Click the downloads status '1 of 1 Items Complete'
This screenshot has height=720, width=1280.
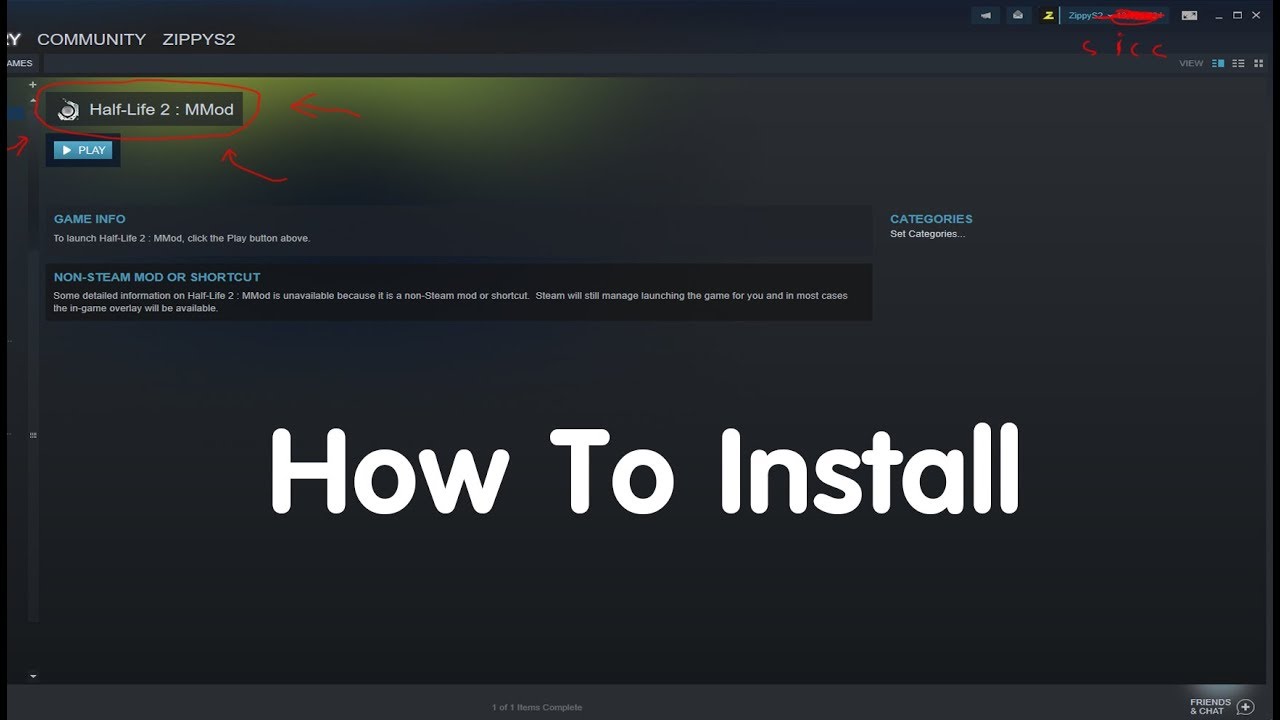(537, 707)
